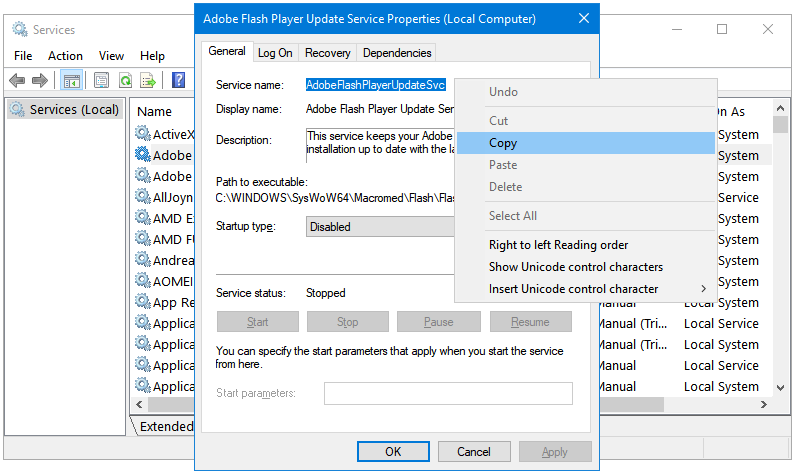Click gear icon next to AllJoyn service
The width and height of the screenshot is (796, 476).
(143, 197)
